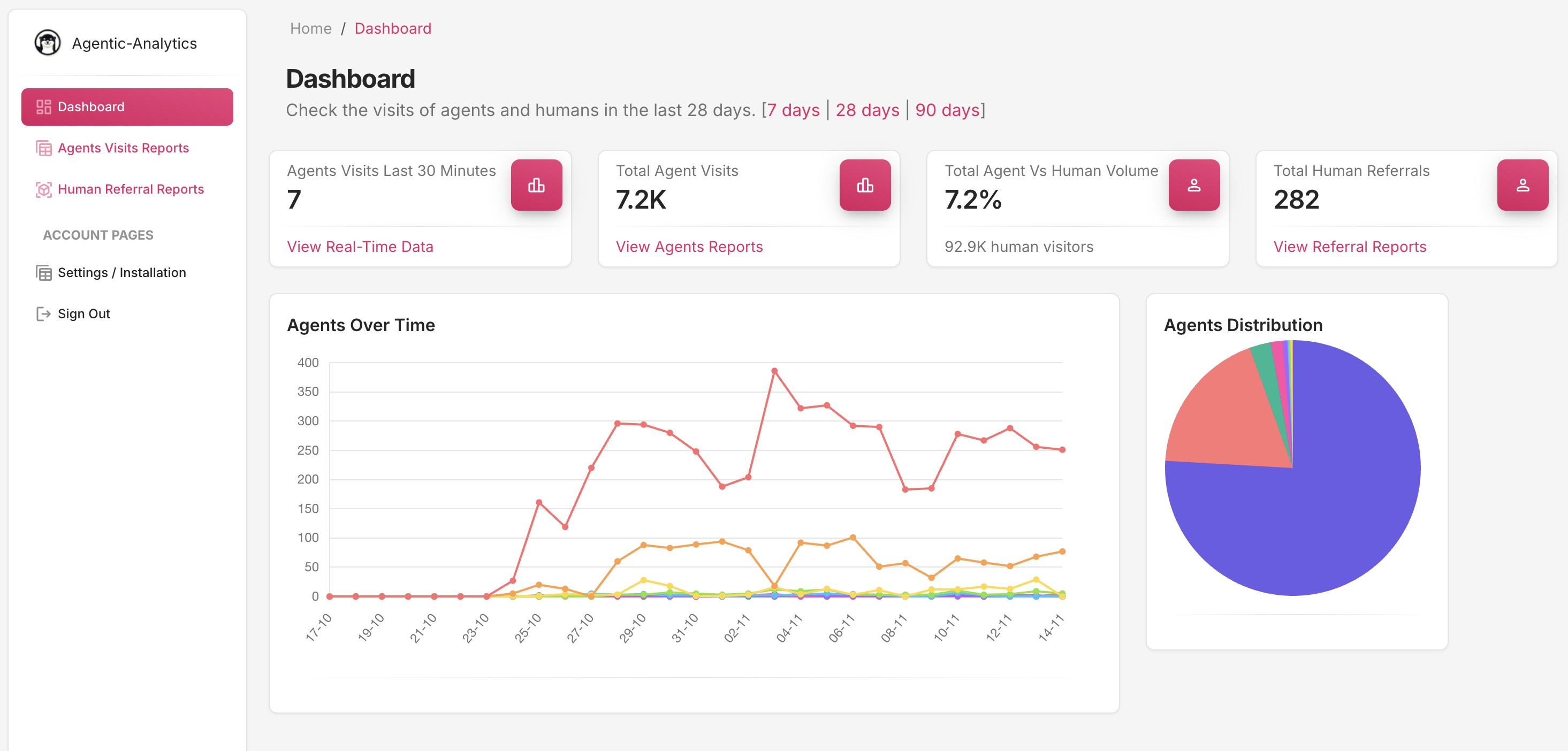Click person icon on Total Human Referrals card
This screenshot has width=1568, height=751.
[1522, 185]
